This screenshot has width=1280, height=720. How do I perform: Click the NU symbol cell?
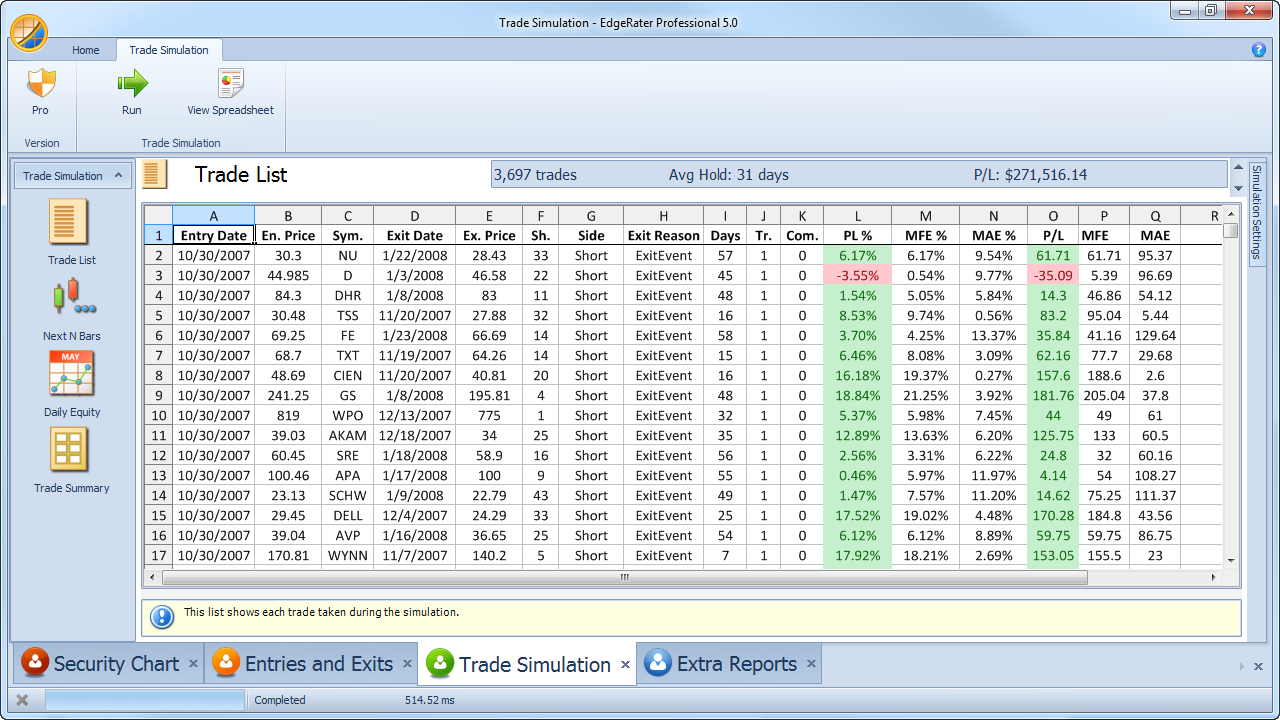348,255
